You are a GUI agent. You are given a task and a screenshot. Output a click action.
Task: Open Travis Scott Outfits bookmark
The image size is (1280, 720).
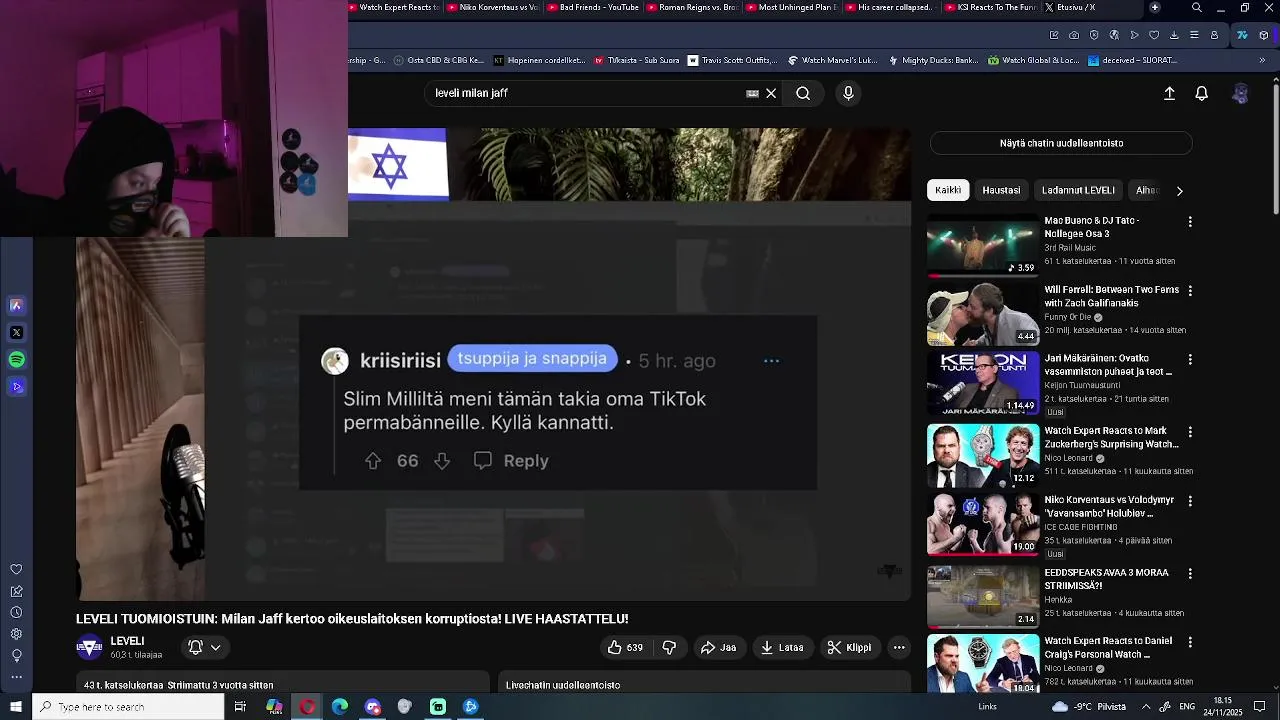tap(731, 60)
